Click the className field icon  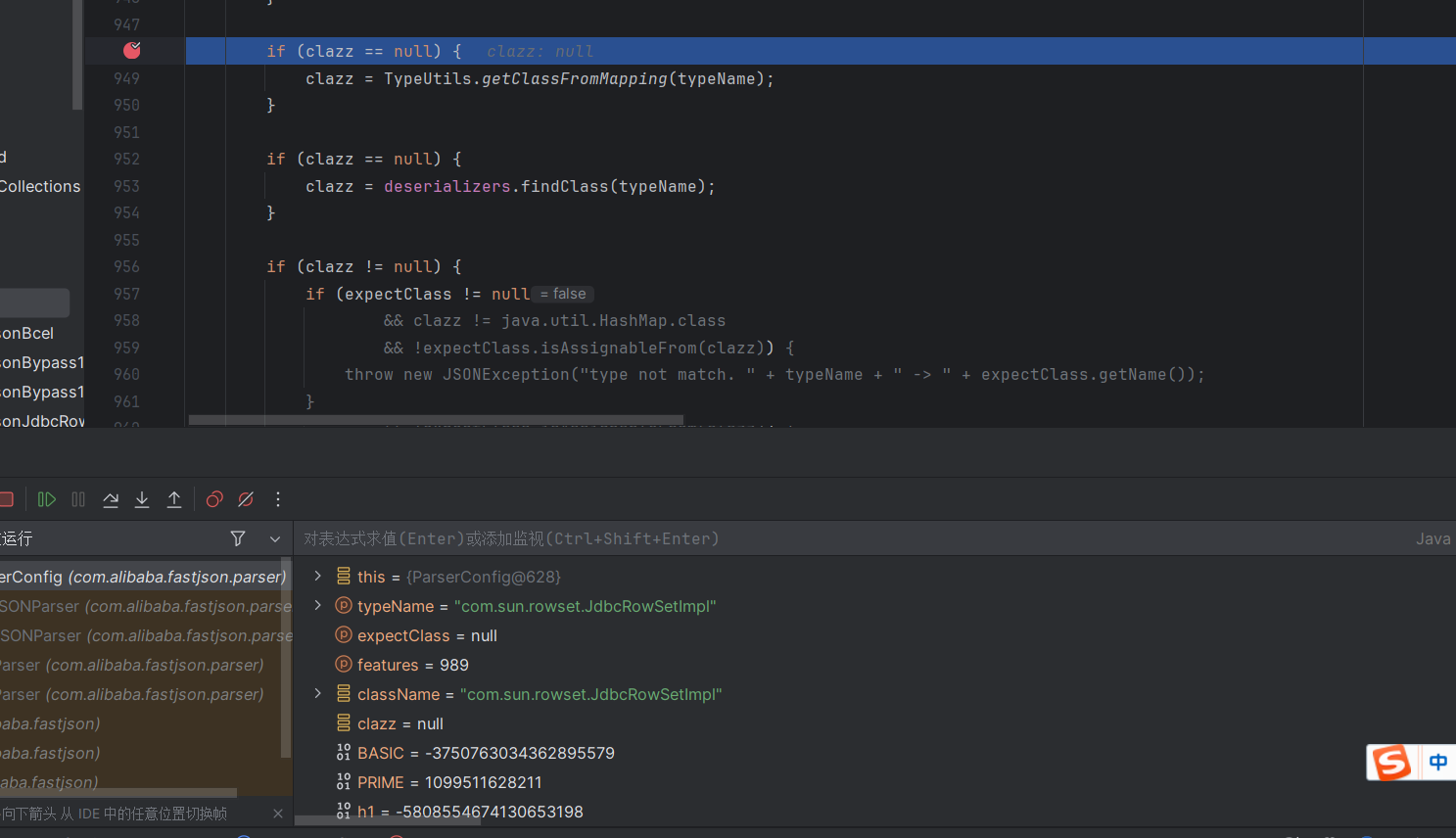(344, 694)
